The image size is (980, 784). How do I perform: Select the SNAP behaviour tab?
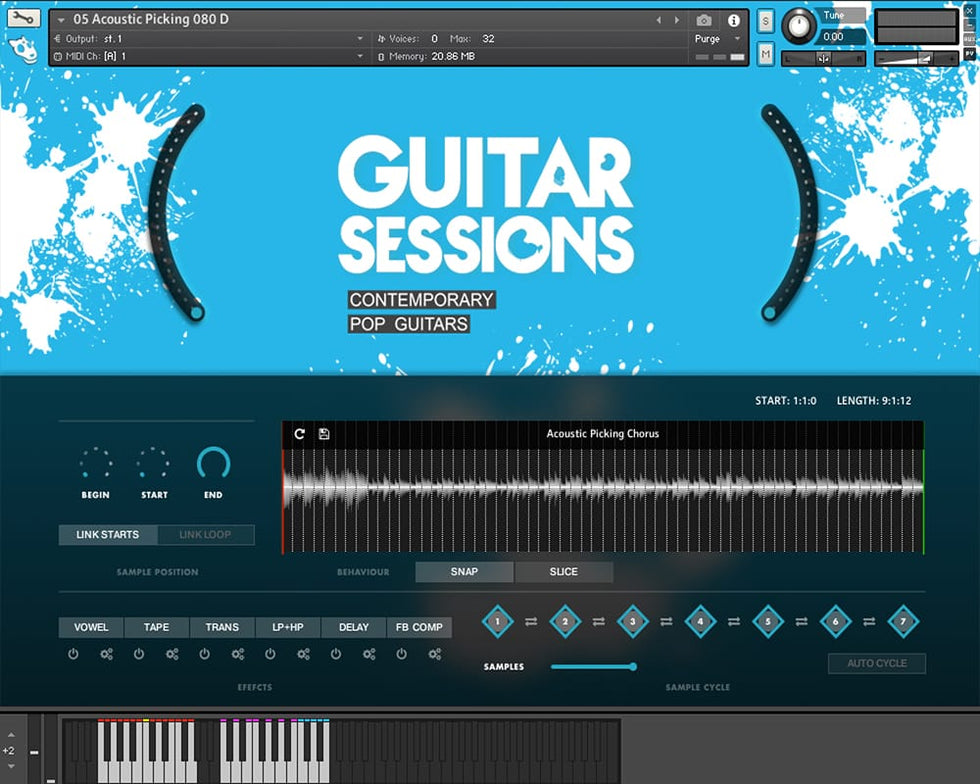pos(464,572)
